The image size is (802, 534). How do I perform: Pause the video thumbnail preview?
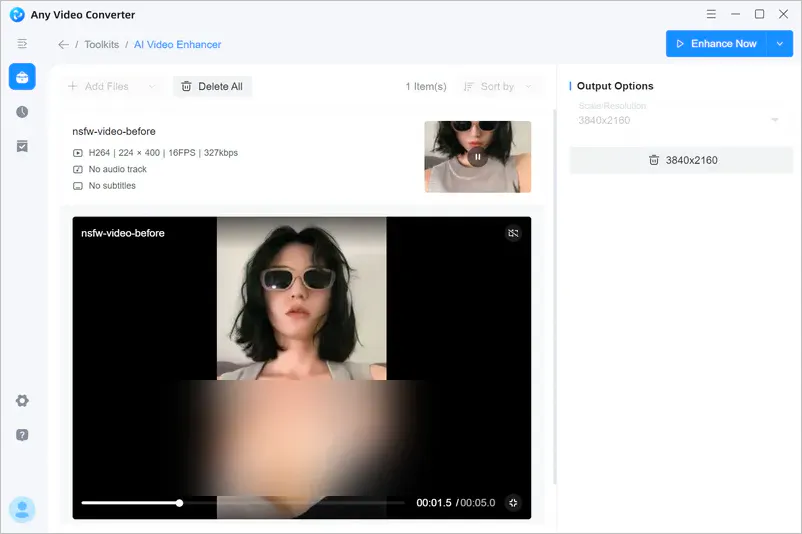click(x=477, y=157)
